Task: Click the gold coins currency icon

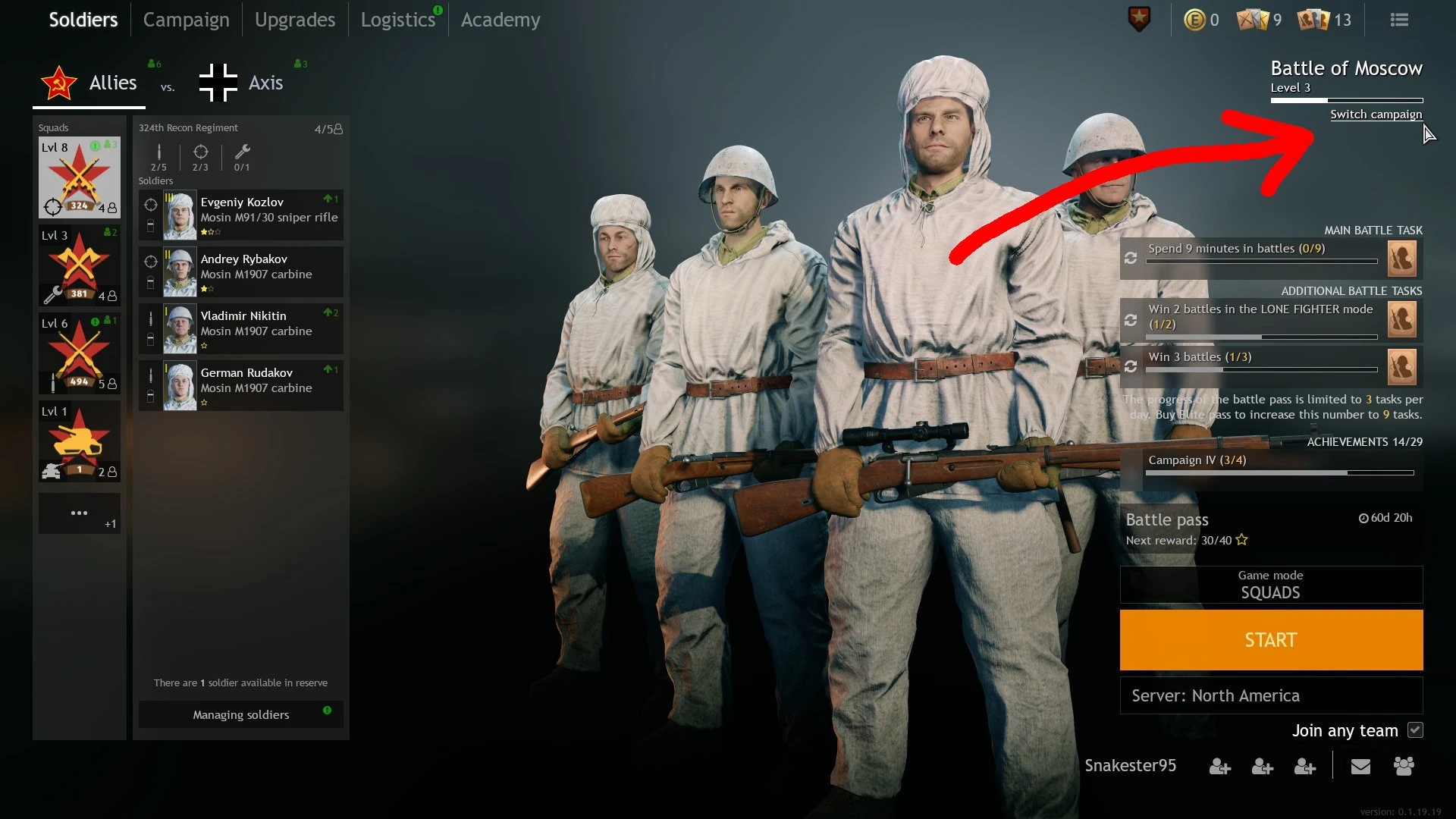Action: tap(1191, 19)
